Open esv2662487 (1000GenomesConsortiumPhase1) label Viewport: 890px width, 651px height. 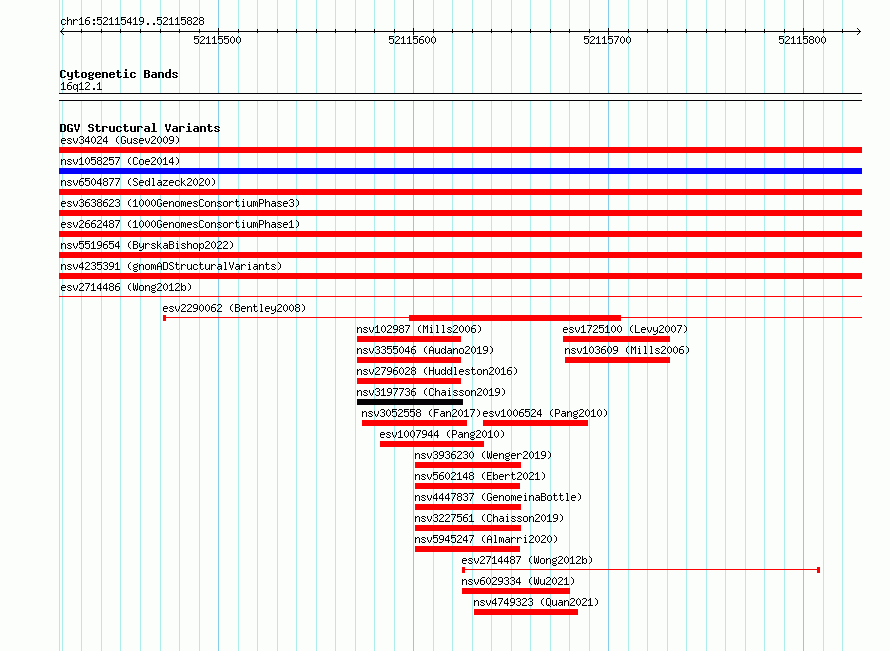180,224
